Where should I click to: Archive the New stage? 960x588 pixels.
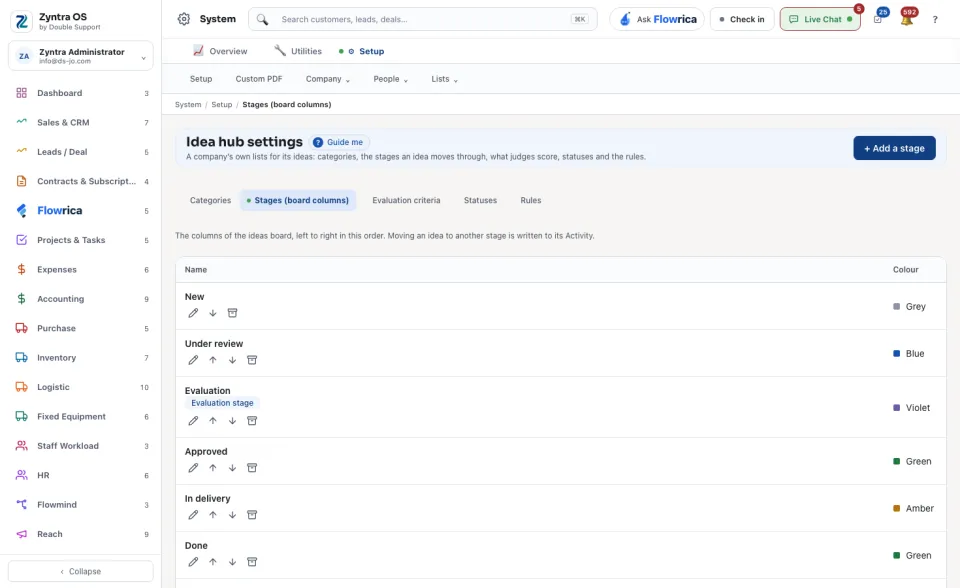pos(232,313)
